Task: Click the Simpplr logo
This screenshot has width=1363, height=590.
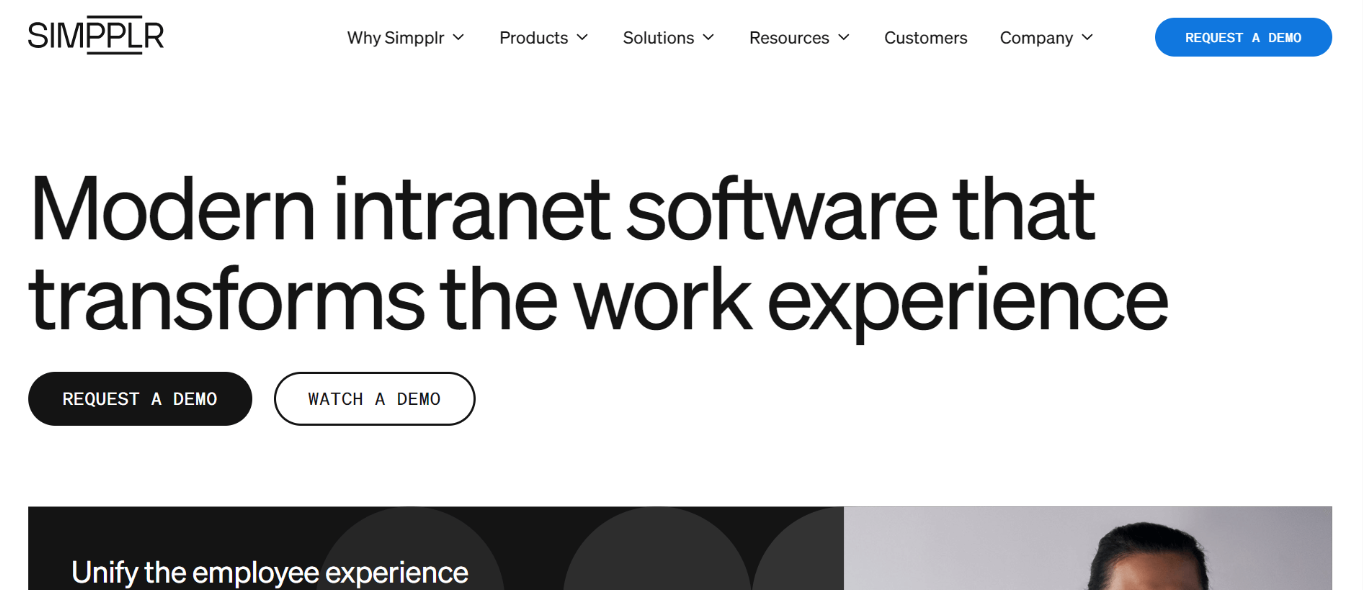Action: click(96, 36)
